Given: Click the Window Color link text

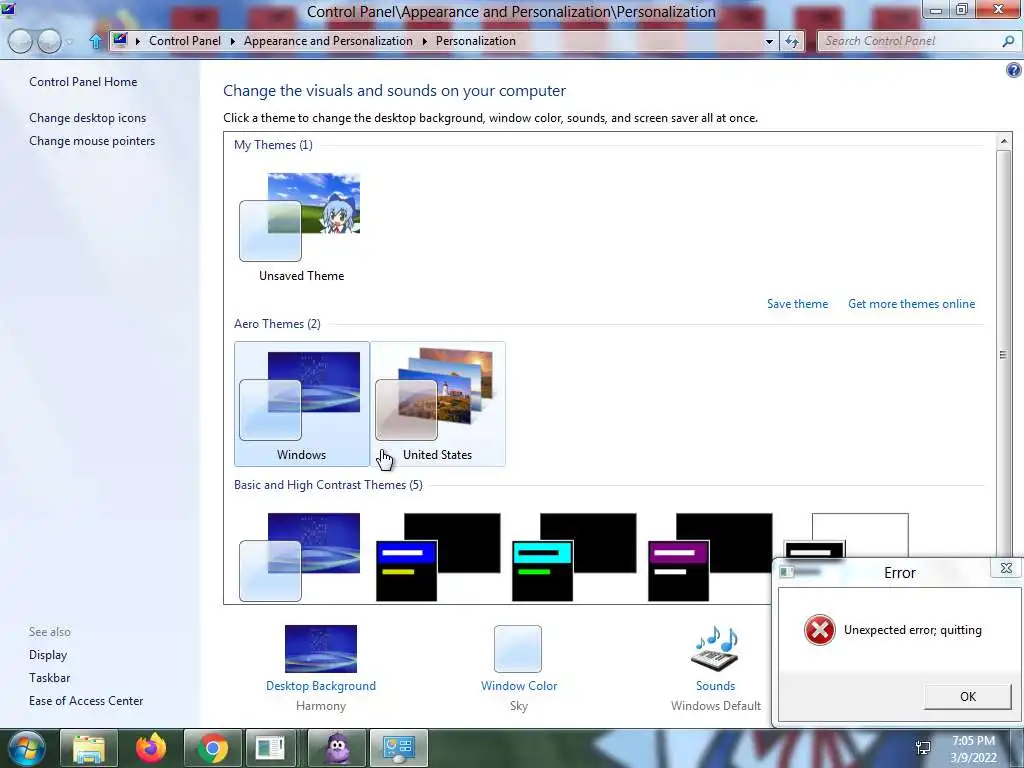Looking at the screenshot, I should 519,686.
